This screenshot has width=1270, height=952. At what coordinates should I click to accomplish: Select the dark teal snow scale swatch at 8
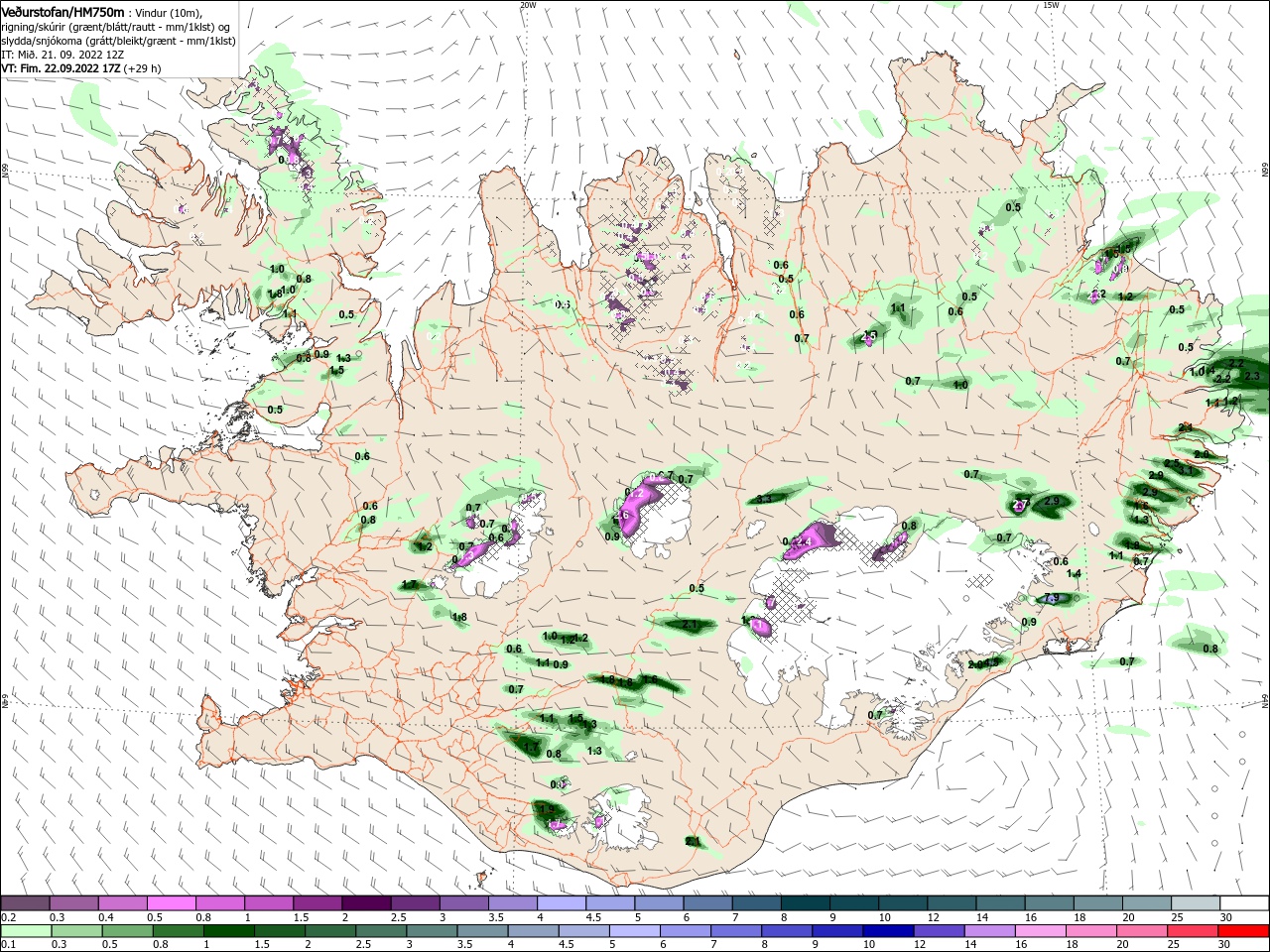point(806,902)
